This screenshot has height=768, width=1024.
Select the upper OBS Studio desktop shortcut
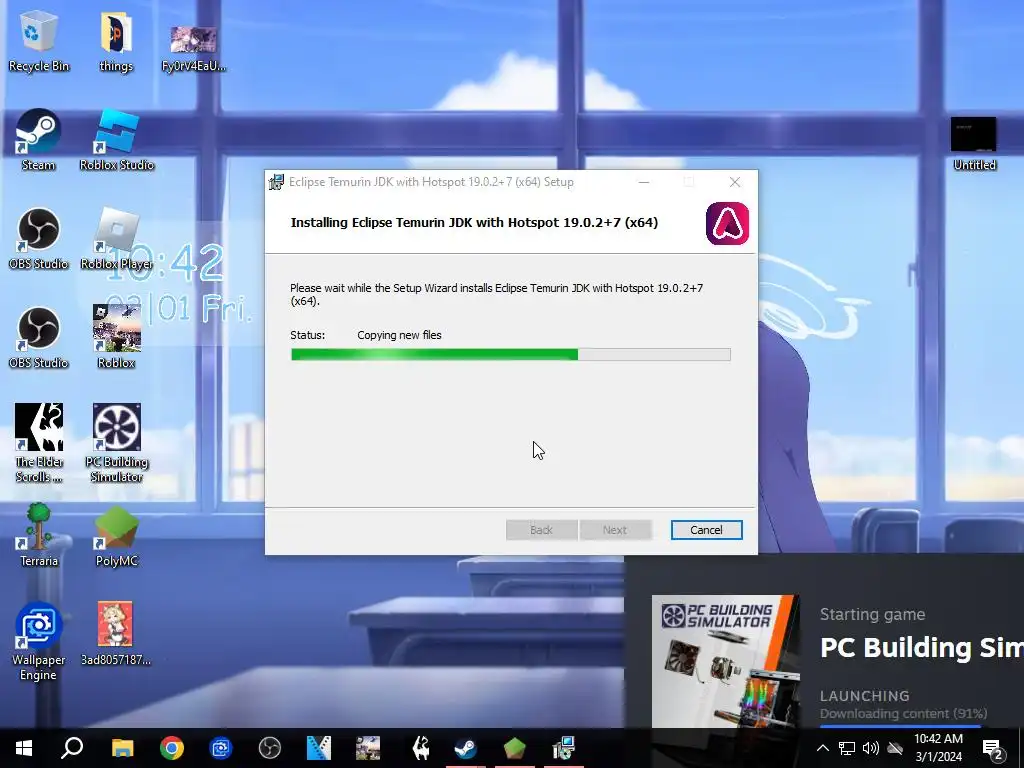[x=39, y=238]
